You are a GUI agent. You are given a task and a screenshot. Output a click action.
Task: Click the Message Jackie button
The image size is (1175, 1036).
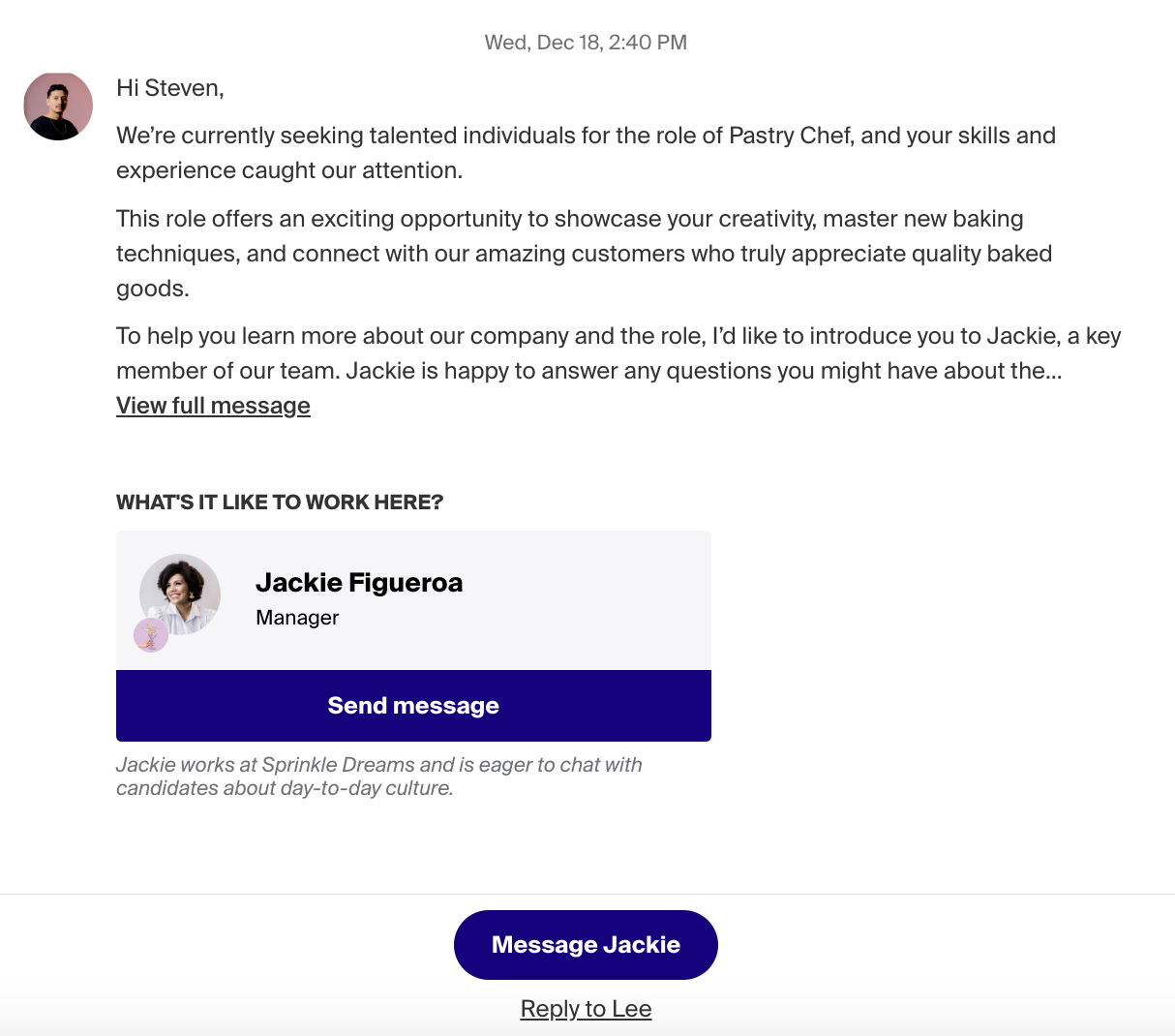click(586, 945)
